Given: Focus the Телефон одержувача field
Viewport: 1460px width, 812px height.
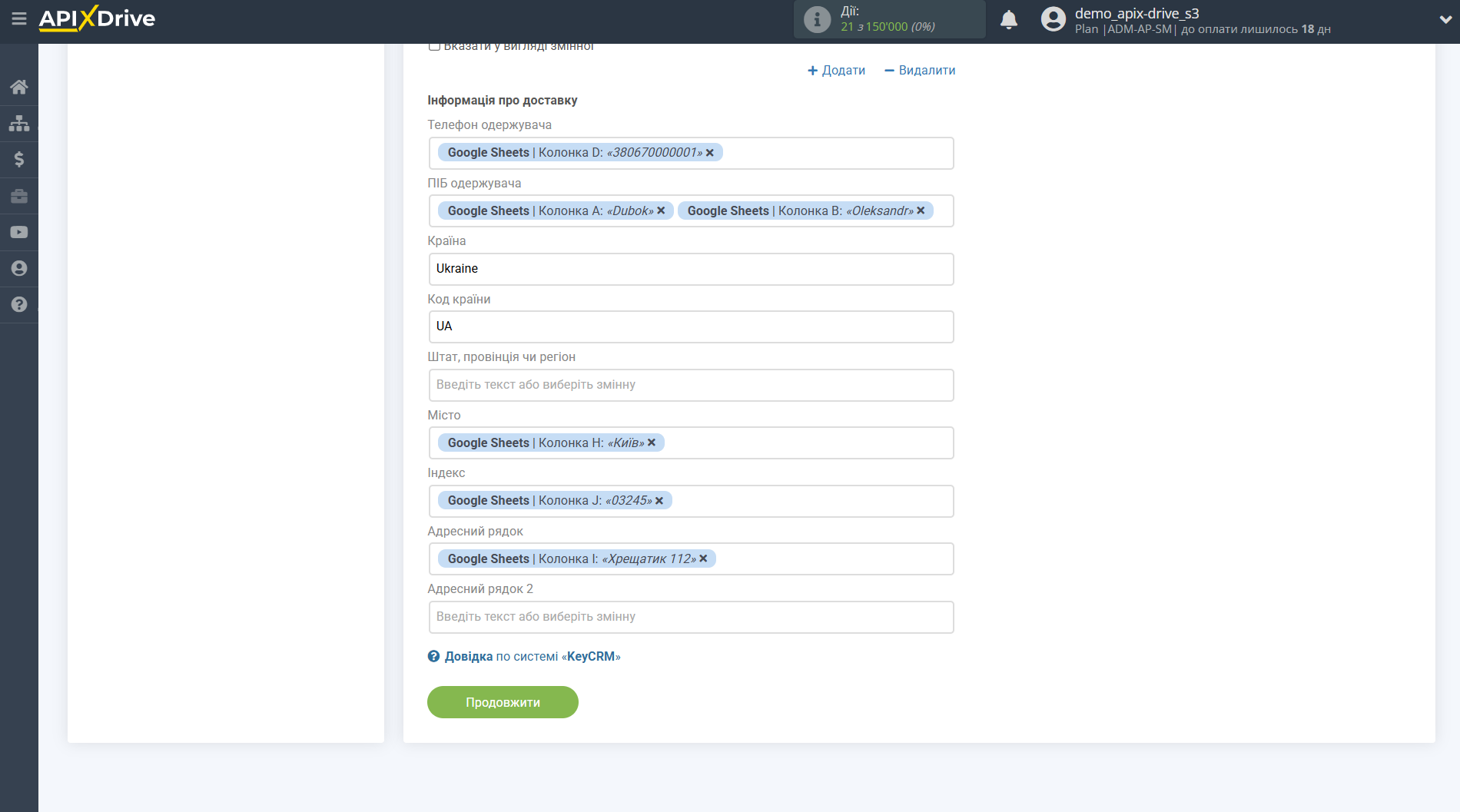Looking at the screenshot, I should pyautogui.click(x=691, y=153).
